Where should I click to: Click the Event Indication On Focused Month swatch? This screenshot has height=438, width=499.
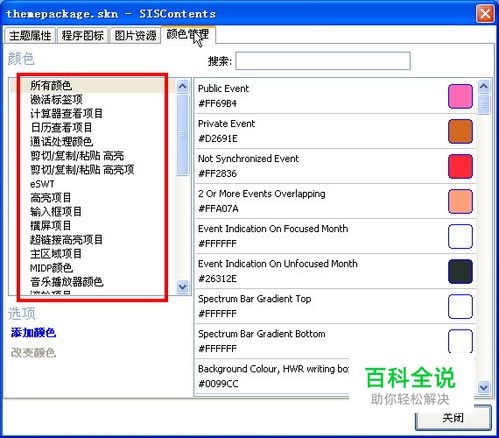click(460, 236)
